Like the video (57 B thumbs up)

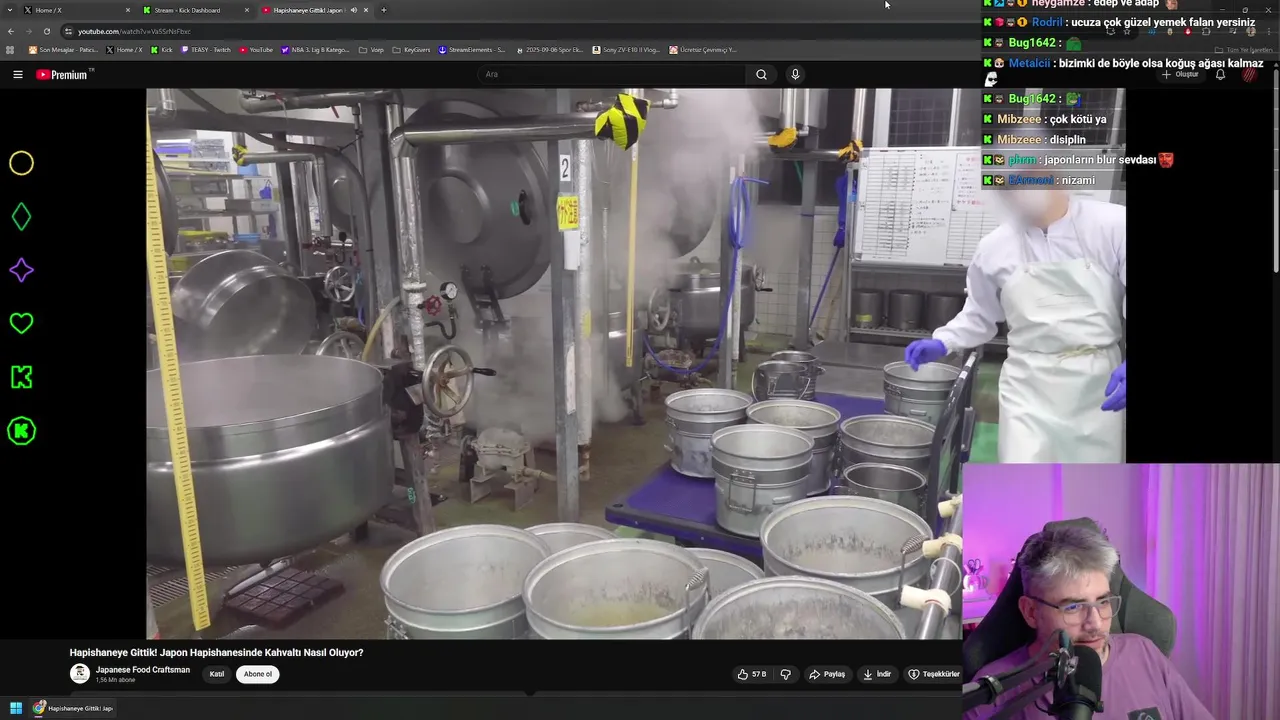[x=752, y=674]
